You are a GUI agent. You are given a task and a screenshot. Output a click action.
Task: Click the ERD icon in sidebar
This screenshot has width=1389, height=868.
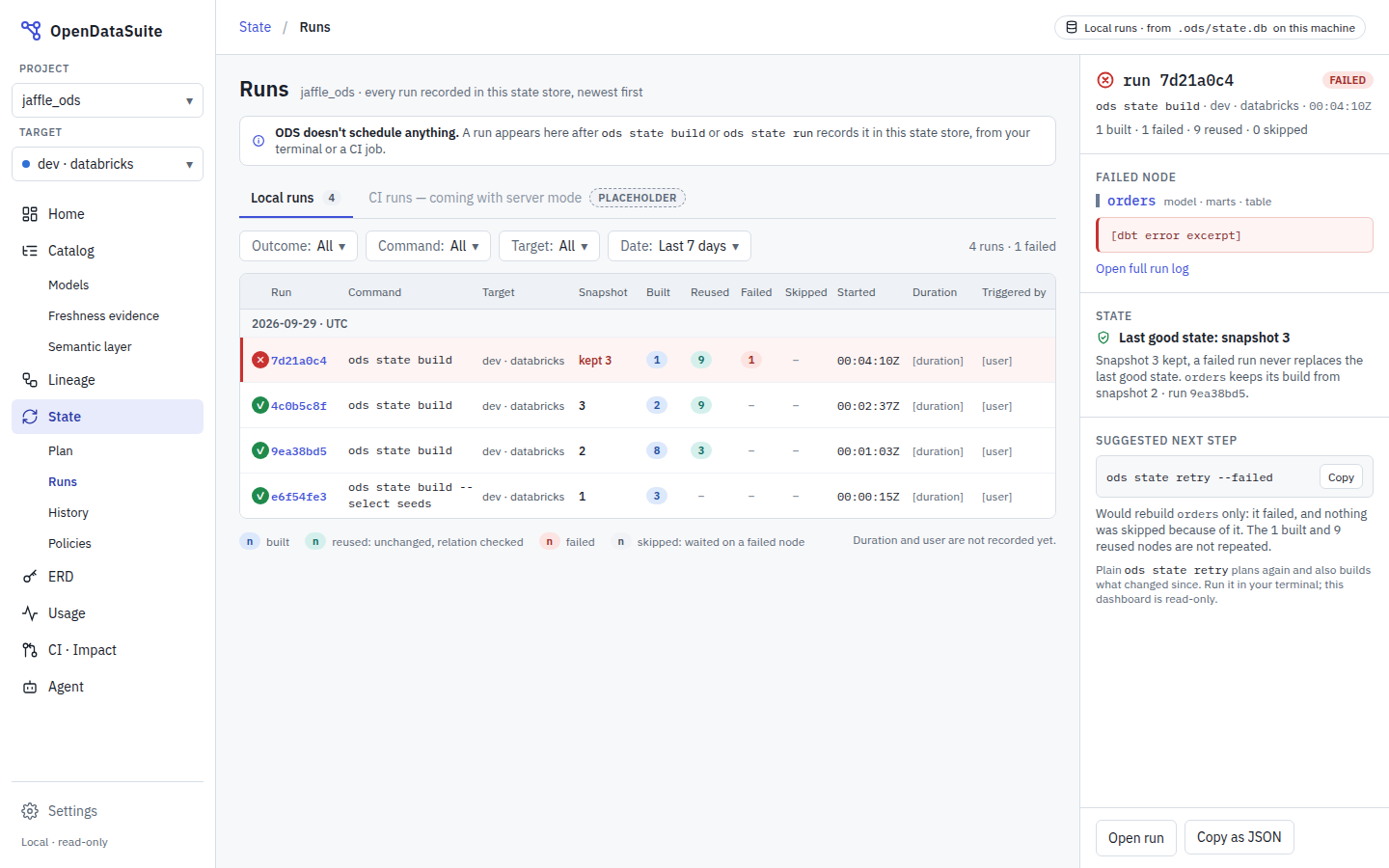point(30,577)
